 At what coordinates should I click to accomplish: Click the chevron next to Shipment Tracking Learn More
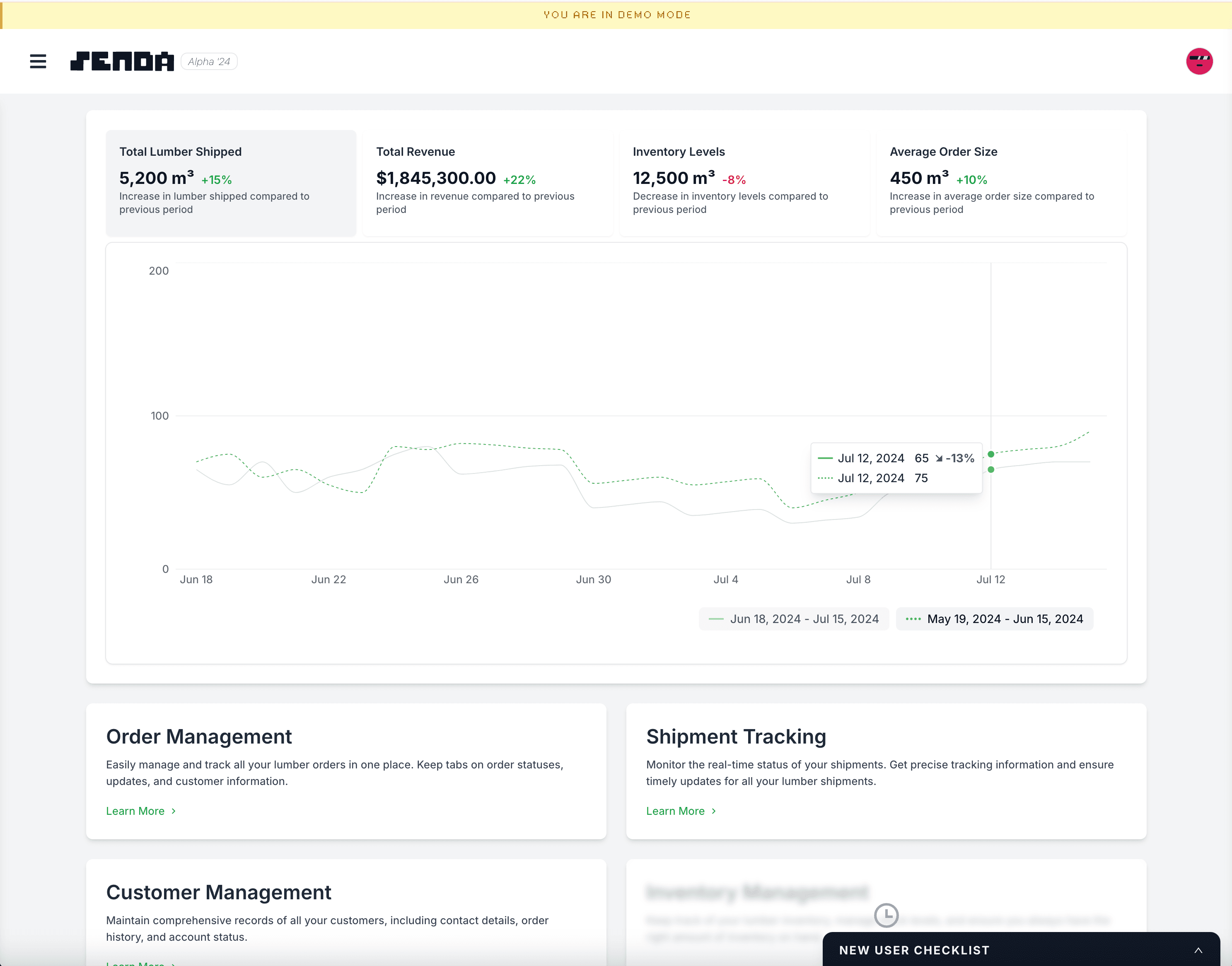(714, 811)
